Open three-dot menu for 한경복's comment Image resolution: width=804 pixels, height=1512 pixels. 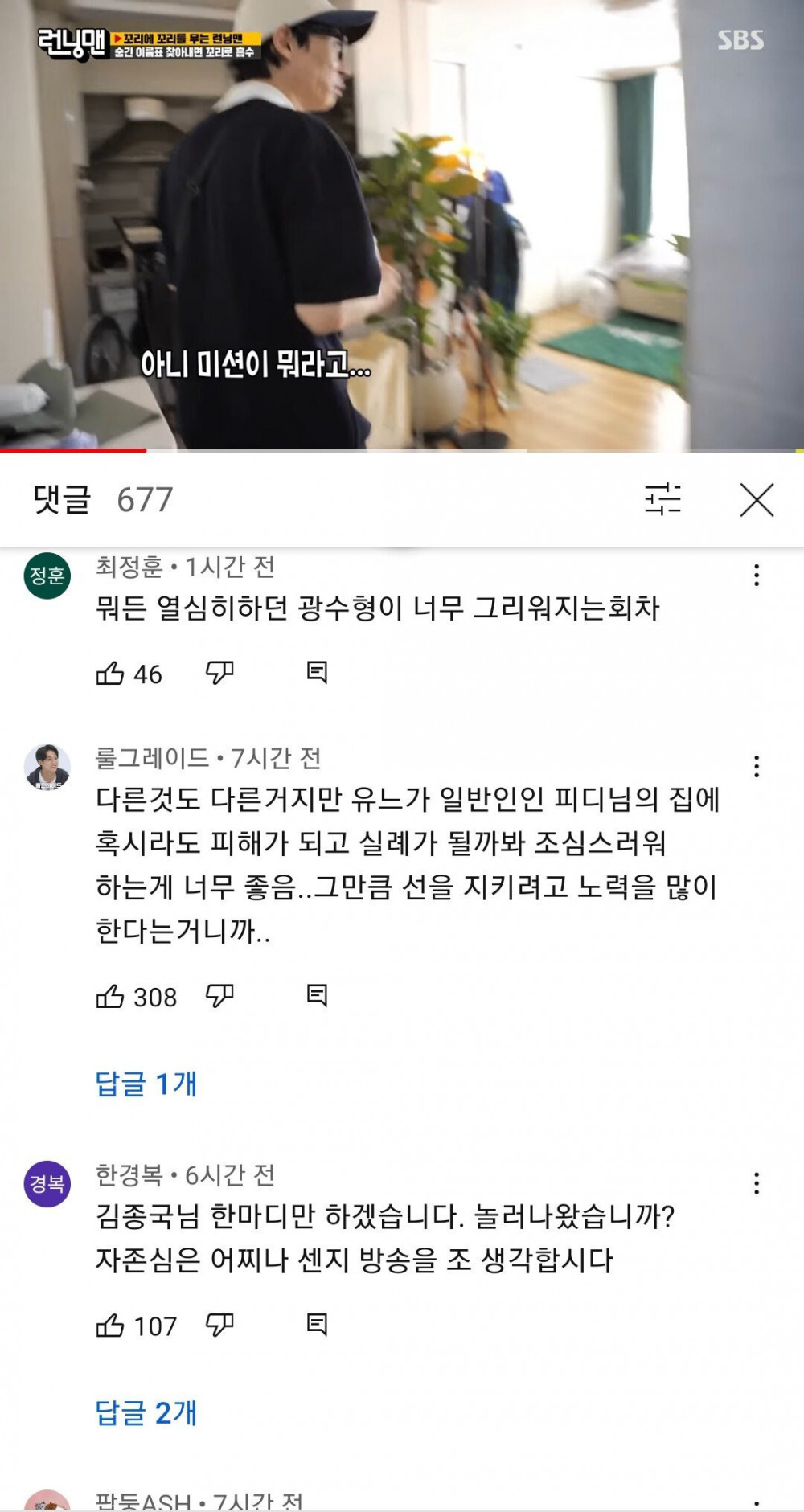757,1182
